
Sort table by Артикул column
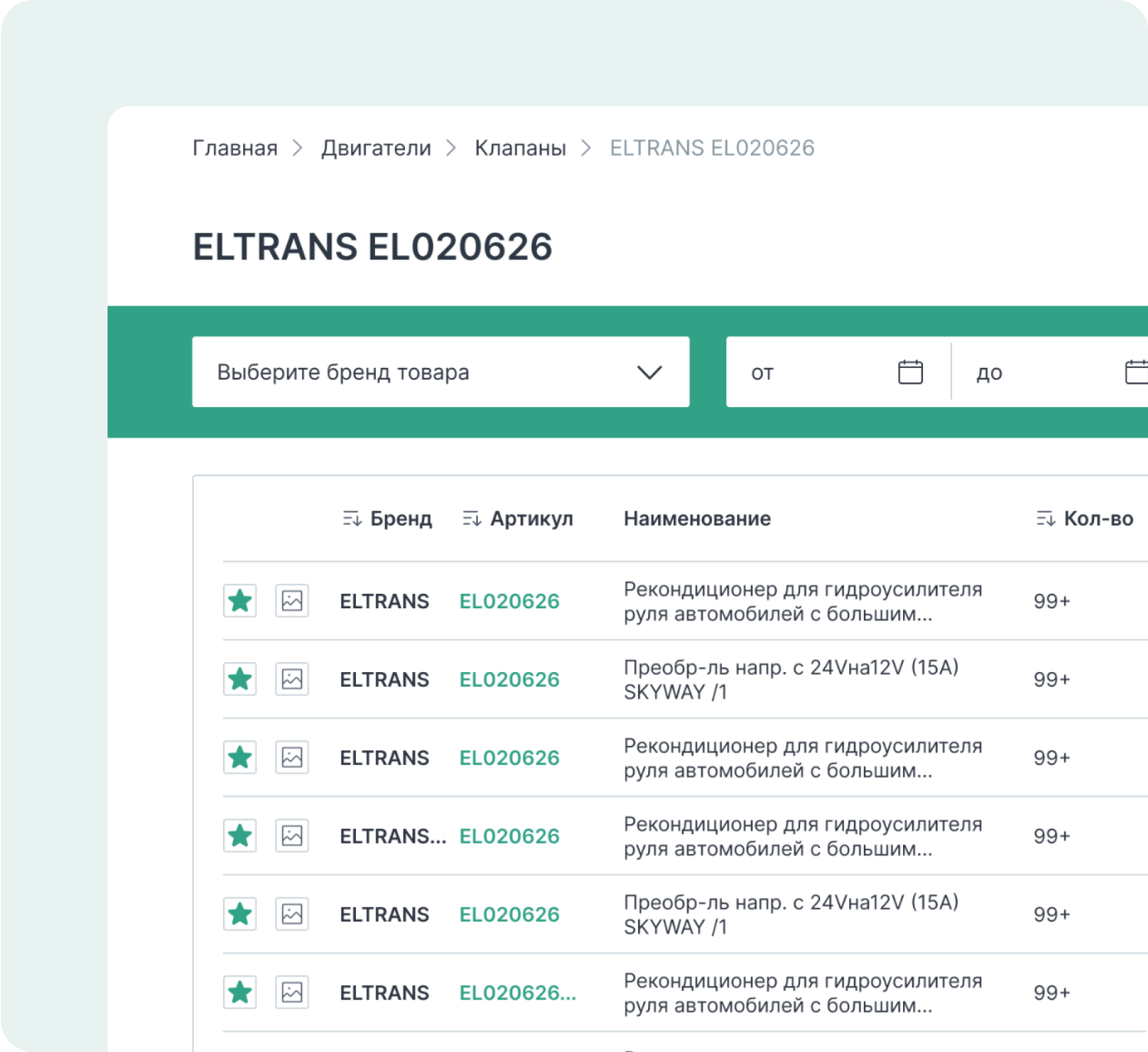(518, 519)
